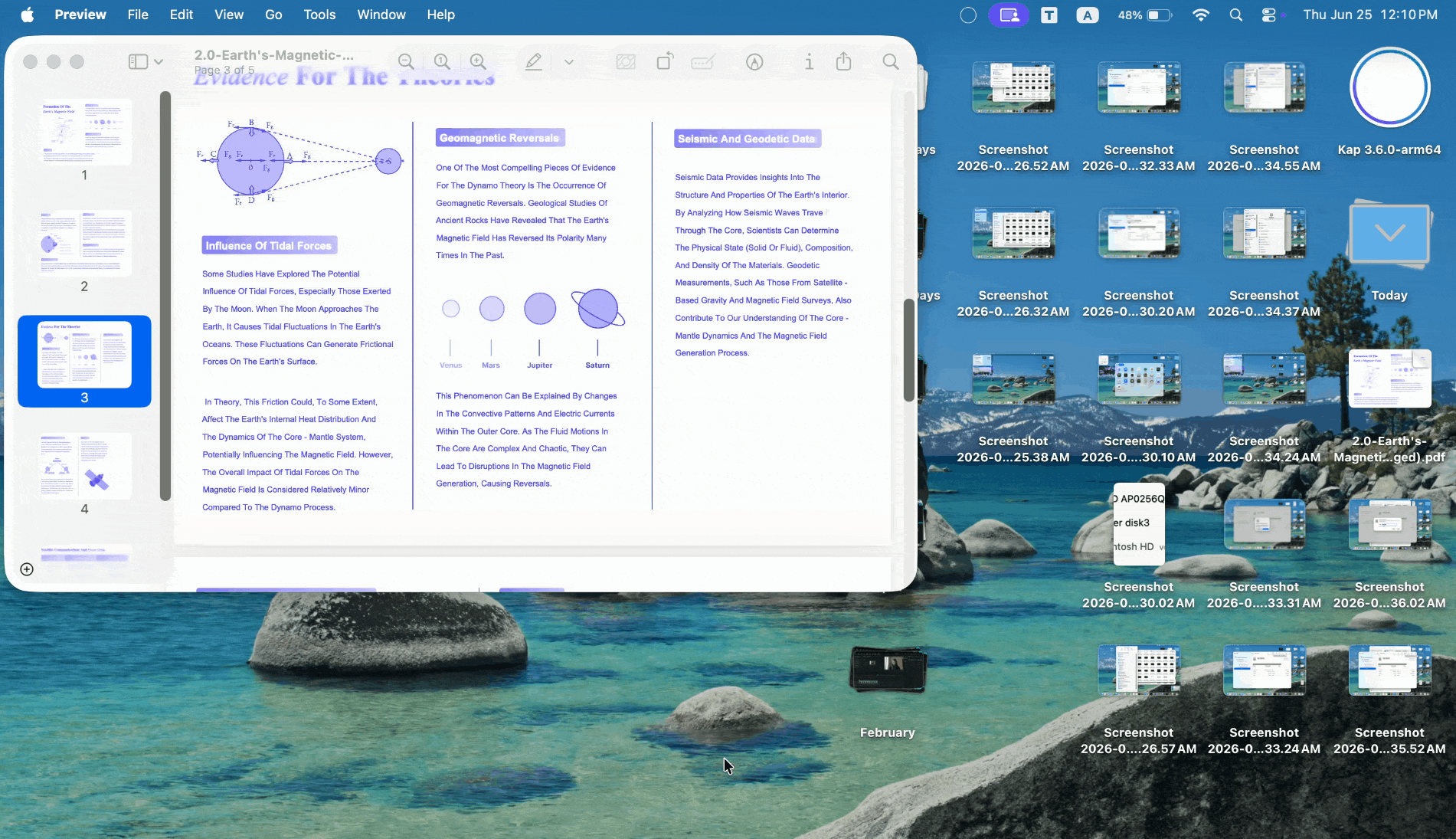
Task: Open search in Preview toolbar
Action: click(x=891, y=62)
